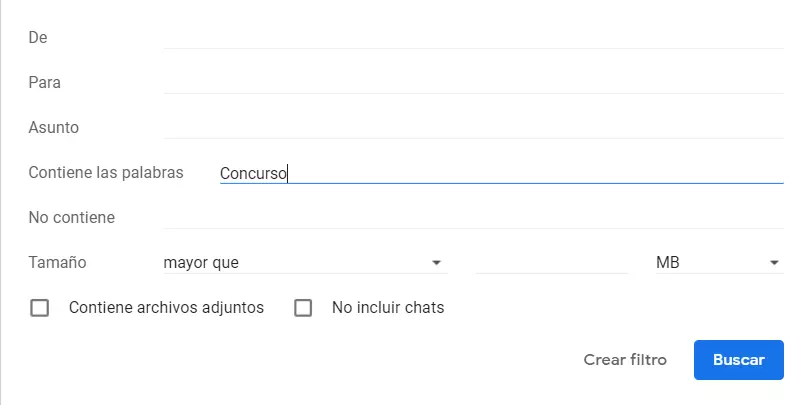The width and height of the screenshot is (812, 406).
Task: Click the "Tamaño" size label
Action: (57, 263)
